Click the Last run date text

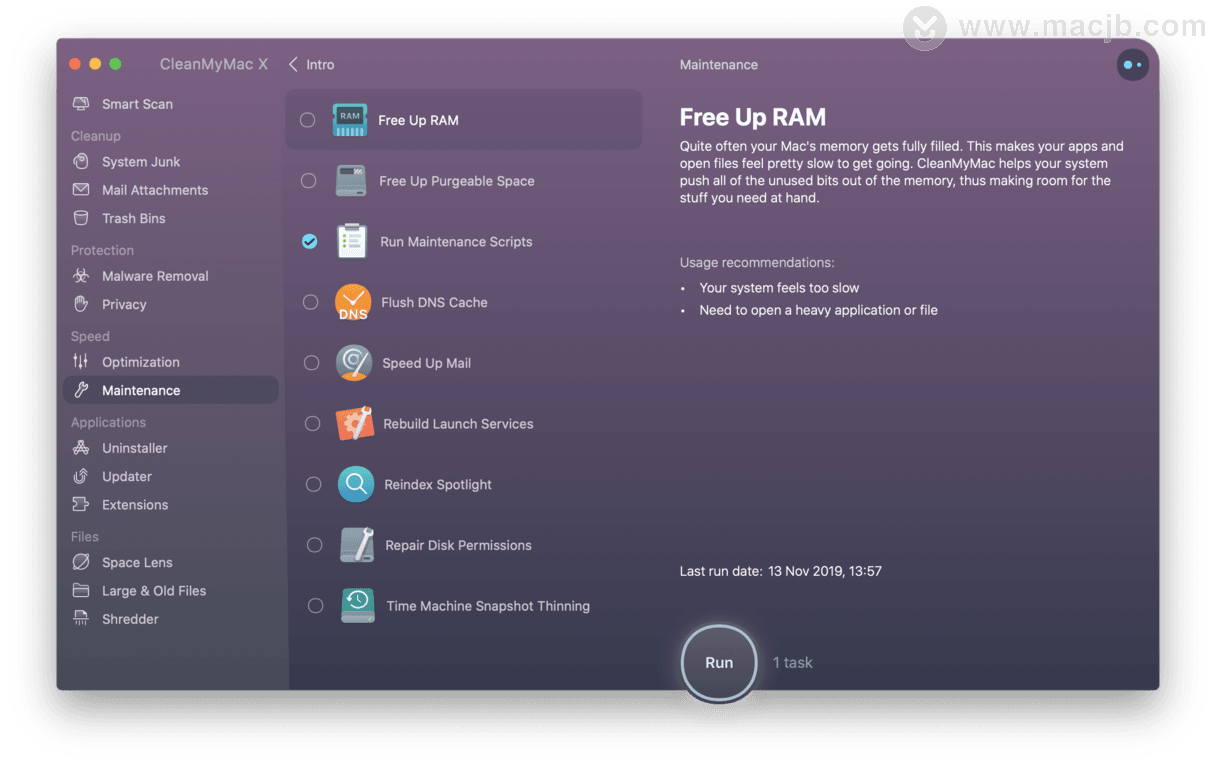781,572
